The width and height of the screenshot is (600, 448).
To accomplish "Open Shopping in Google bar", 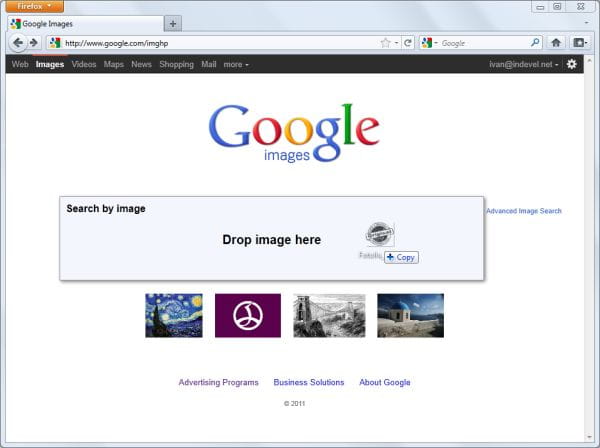I will click(176, 65).
